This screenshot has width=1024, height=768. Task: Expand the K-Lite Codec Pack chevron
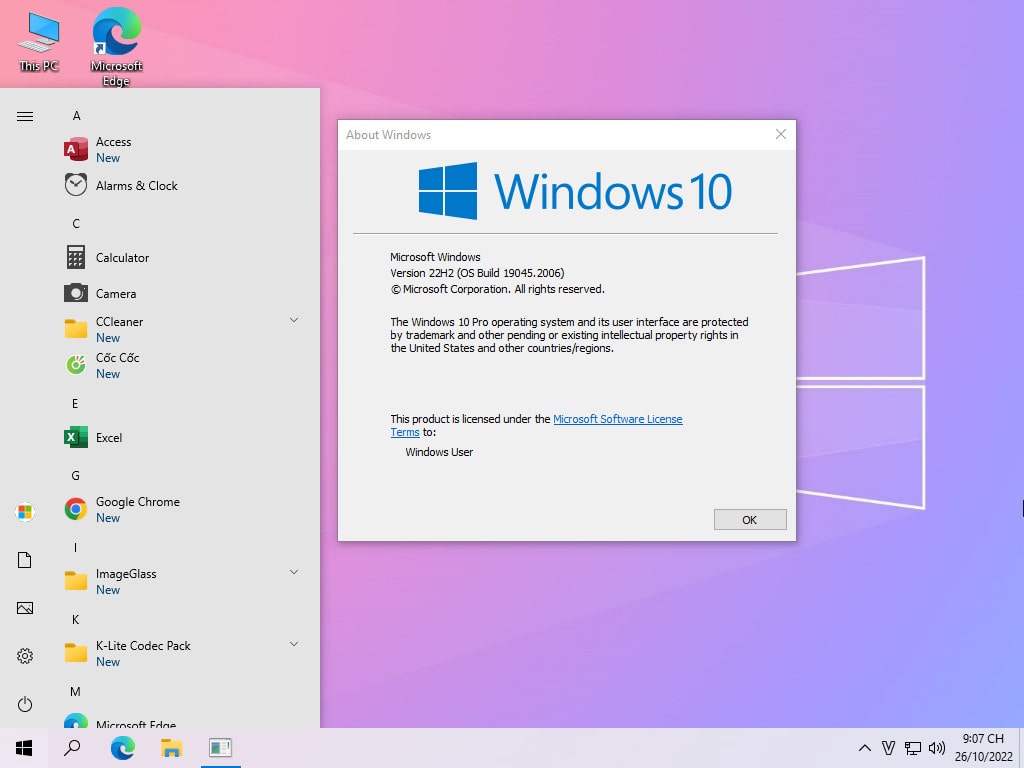[x=294, y=644]
